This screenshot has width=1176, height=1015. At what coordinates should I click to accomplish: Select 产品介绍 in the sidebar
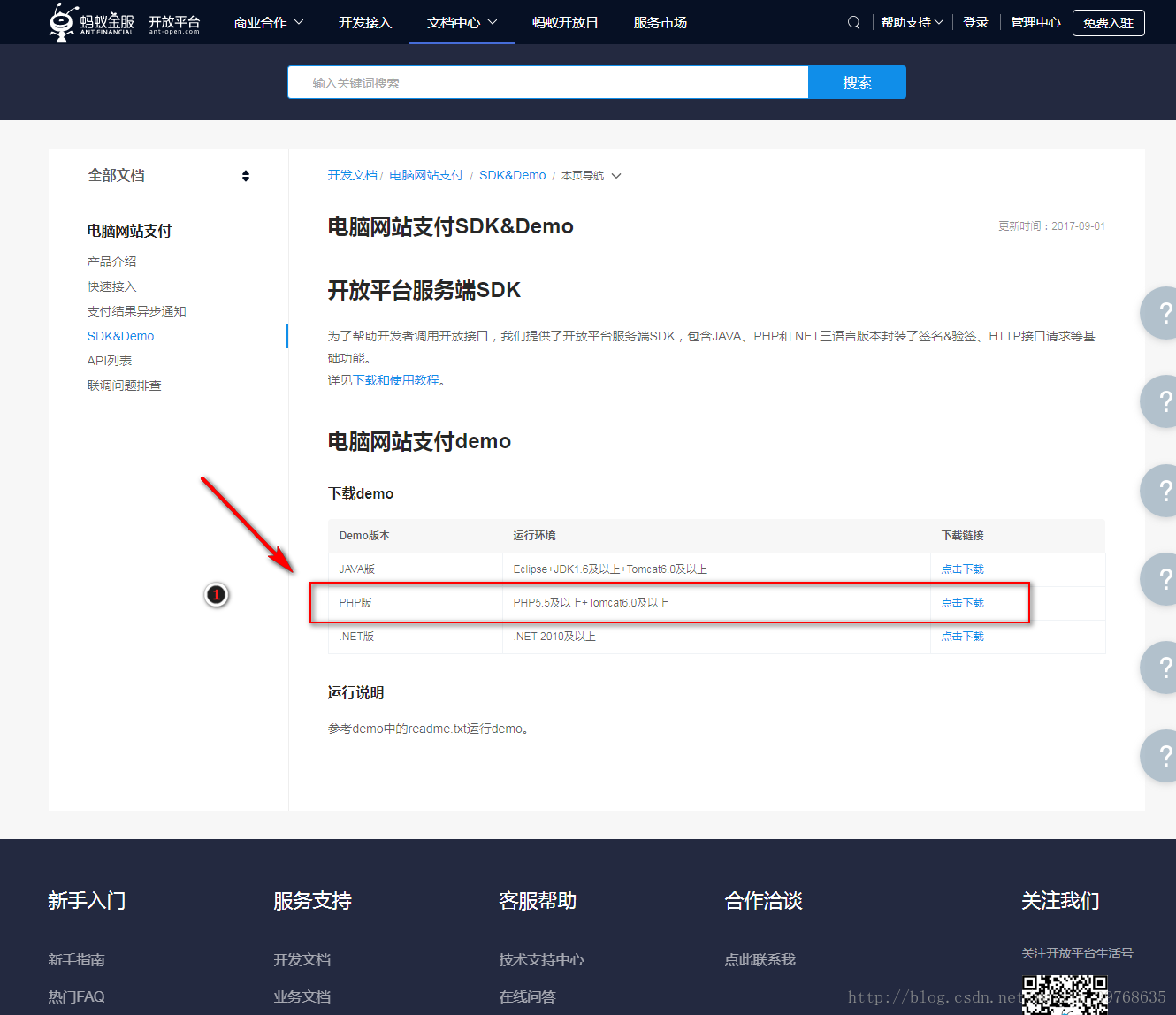(112, 262)
